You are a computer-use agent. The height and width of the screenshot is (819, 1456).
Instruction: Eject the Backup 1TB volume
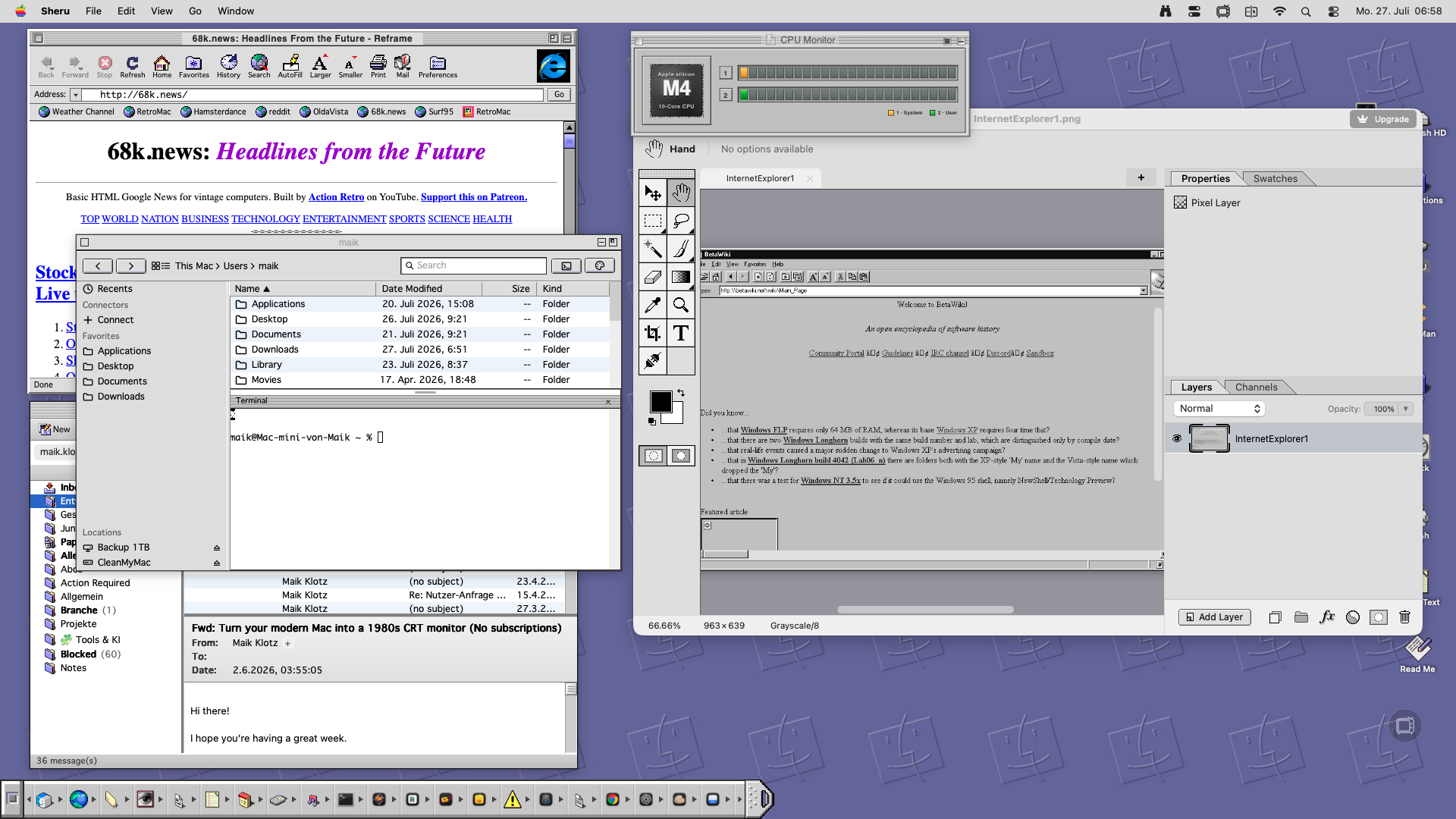tap(217, 548)
